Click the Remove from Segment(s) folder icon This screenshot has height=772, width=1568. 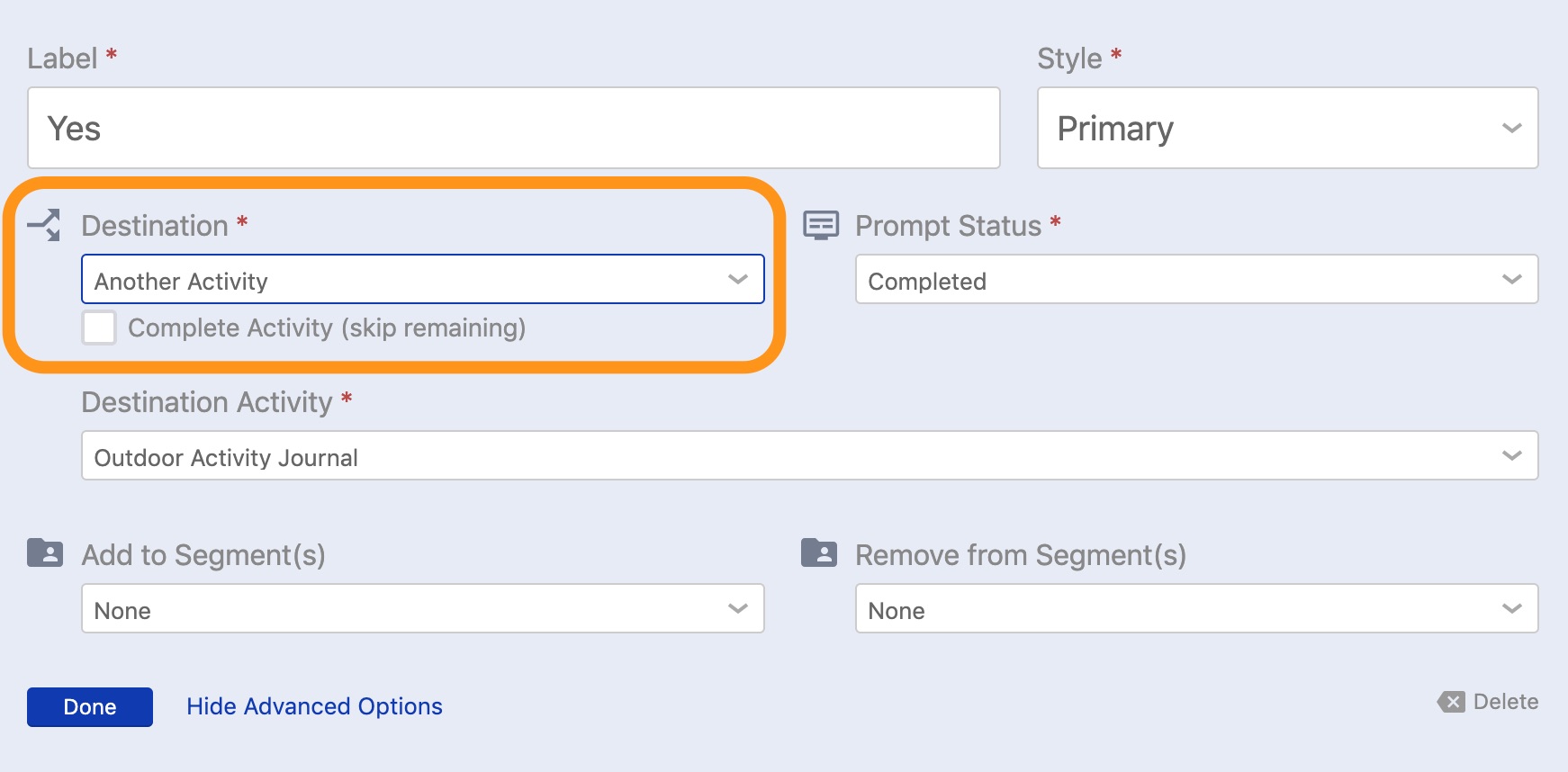pos(819,552)
